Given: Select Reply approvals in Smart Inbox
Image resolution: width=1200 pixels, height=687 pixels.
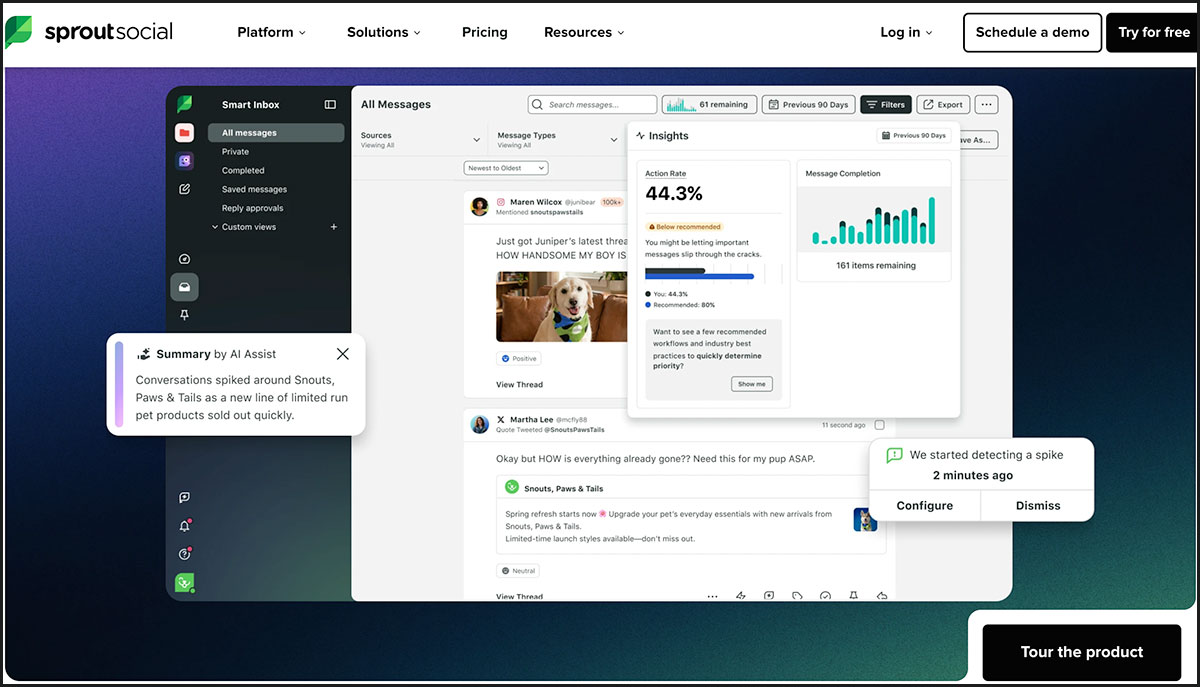Looking at the screenshot, I should tap(252, 208).
